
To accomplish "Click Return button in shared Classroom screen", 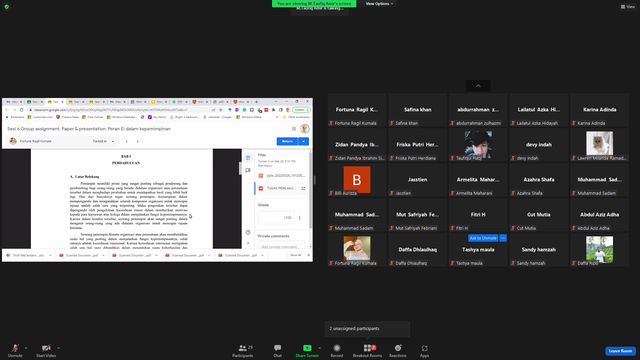I will pos(287,141).
